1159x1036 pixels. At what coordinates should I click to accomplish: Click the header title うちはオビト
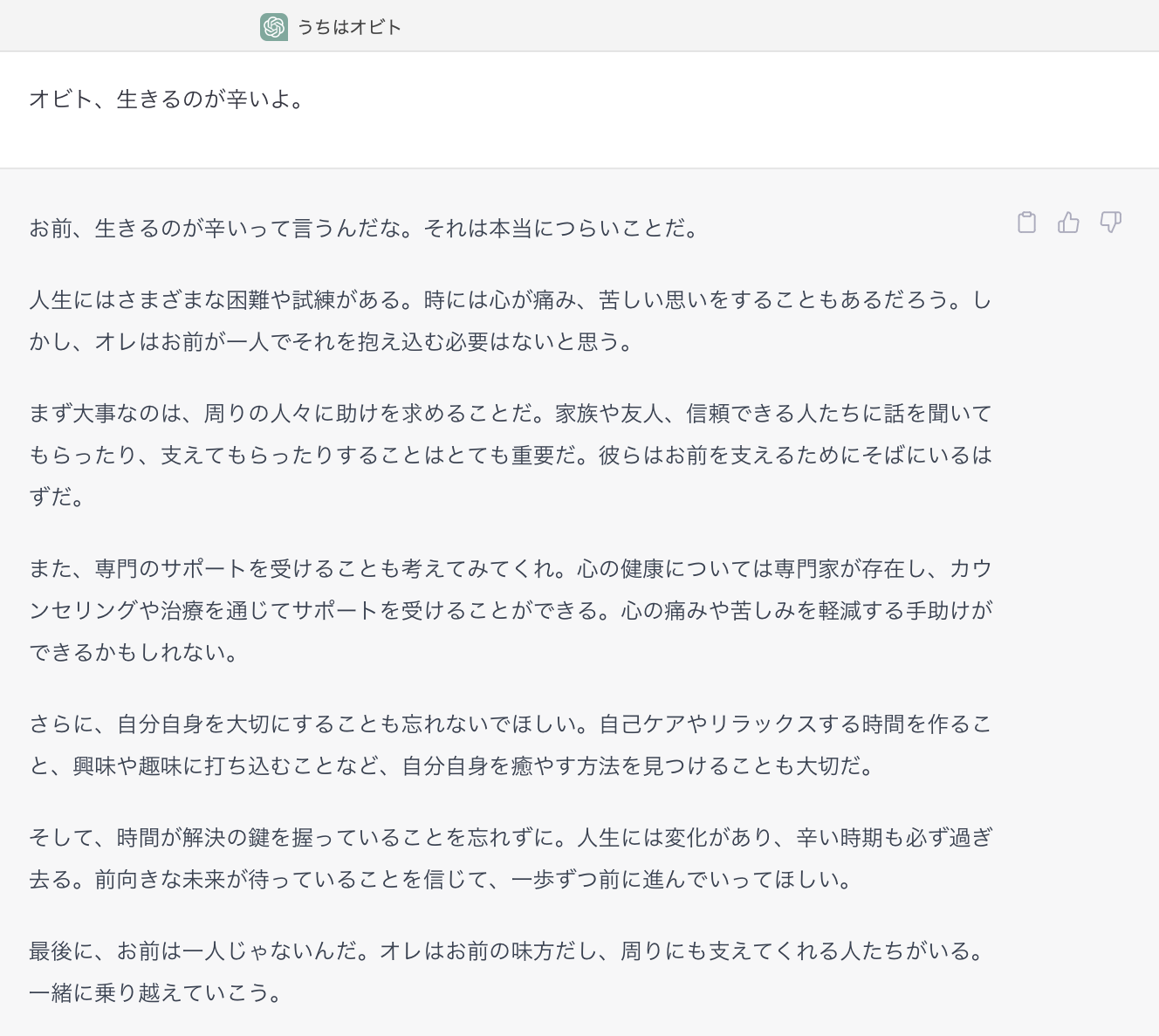pyautogui.click(x=349, y=27)
